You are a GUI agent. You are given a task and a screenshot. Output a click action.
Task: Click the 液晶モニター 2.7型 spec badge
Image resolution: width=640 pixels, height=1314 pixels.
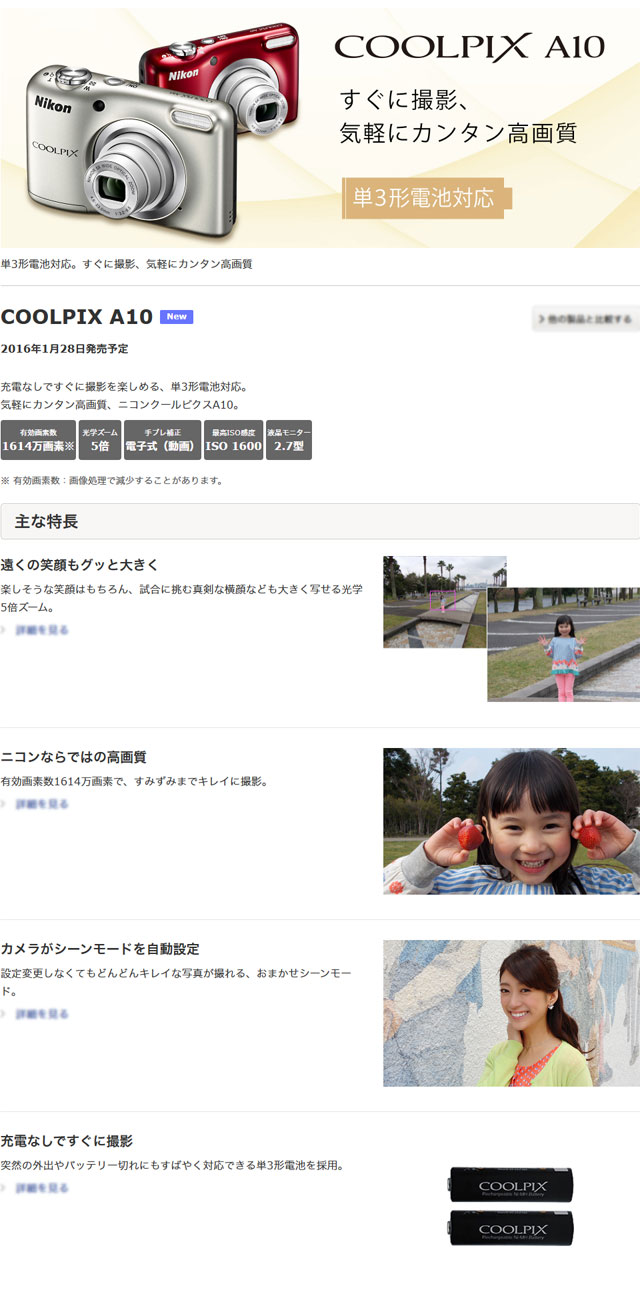[288, 440]
